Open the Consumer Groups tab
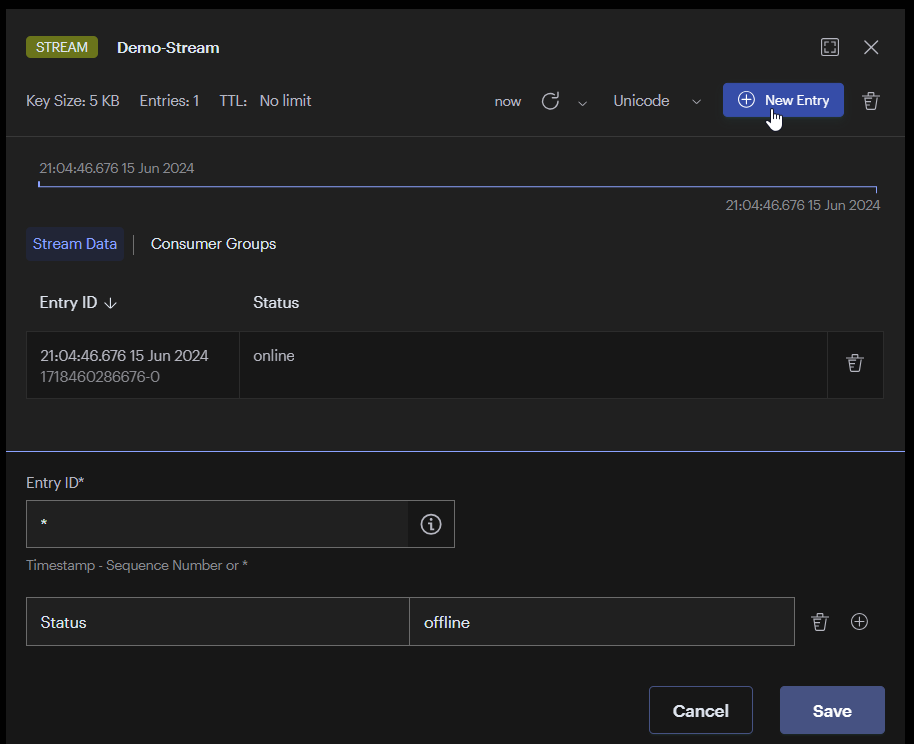This screenshot has height=744, width=914. pyautogui.click(x=213, y=244)
